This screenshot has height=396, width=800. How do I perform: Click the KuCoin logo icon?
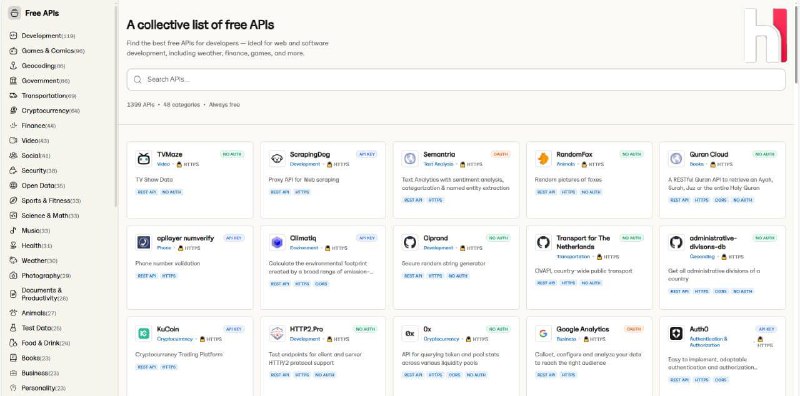(x=144, y=334)
